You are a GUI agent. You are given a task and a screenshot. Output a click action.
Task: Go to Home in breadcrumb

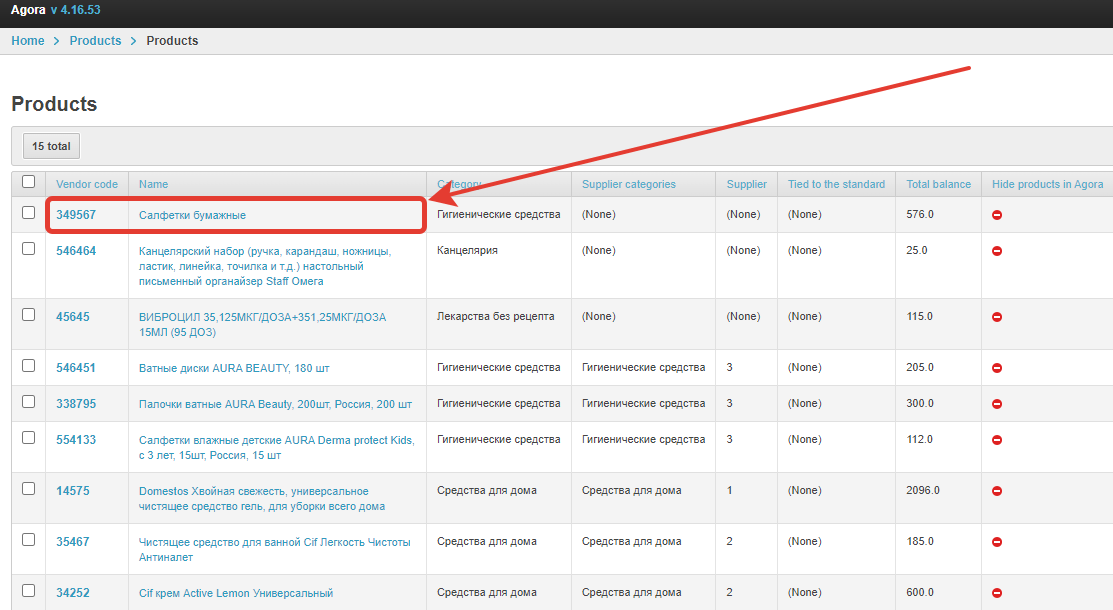[x=28, y=41]
